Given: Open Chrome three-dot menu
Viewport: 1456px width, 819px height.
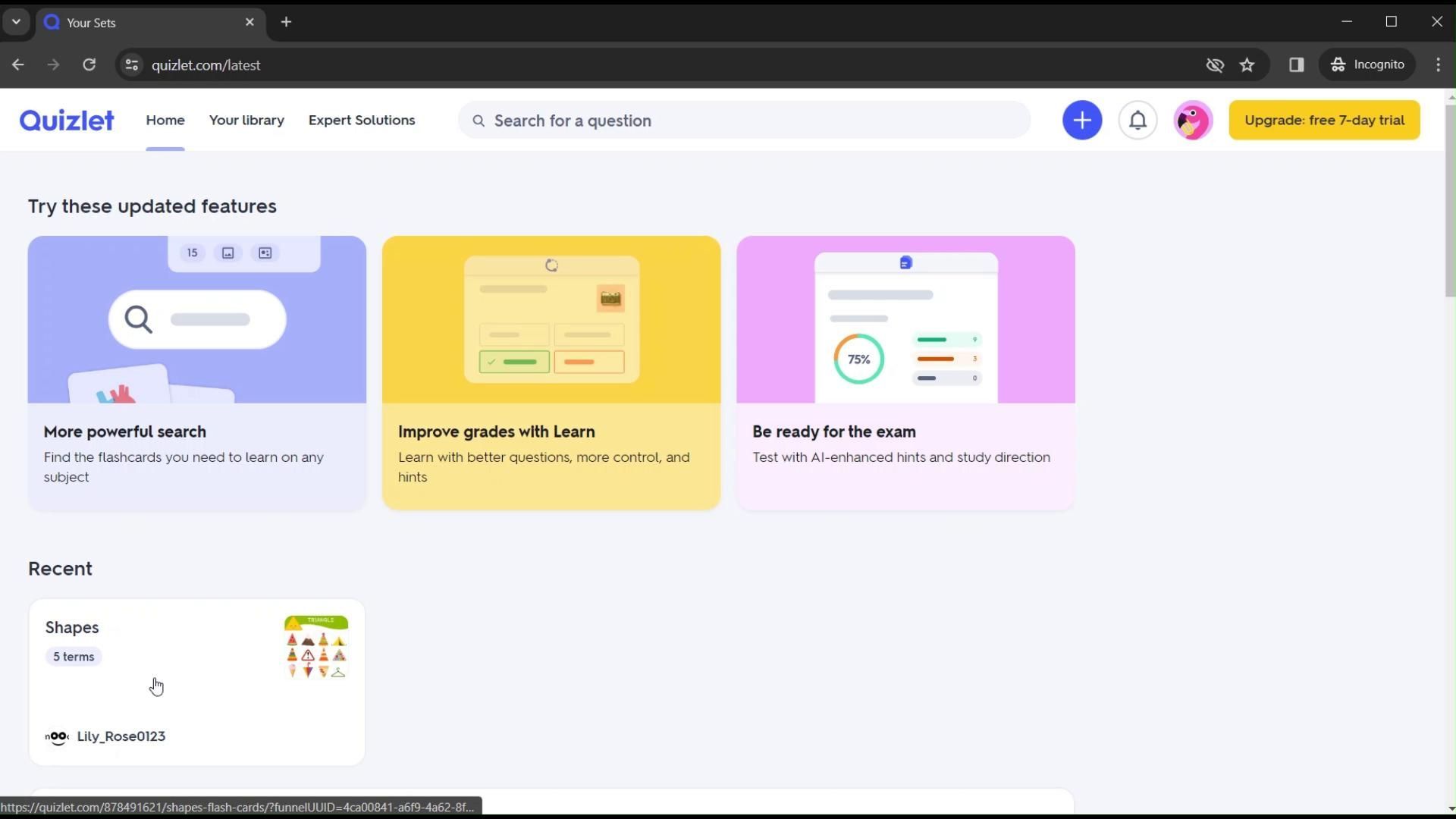Looking at the screenshot, I should click(1438, 65).
